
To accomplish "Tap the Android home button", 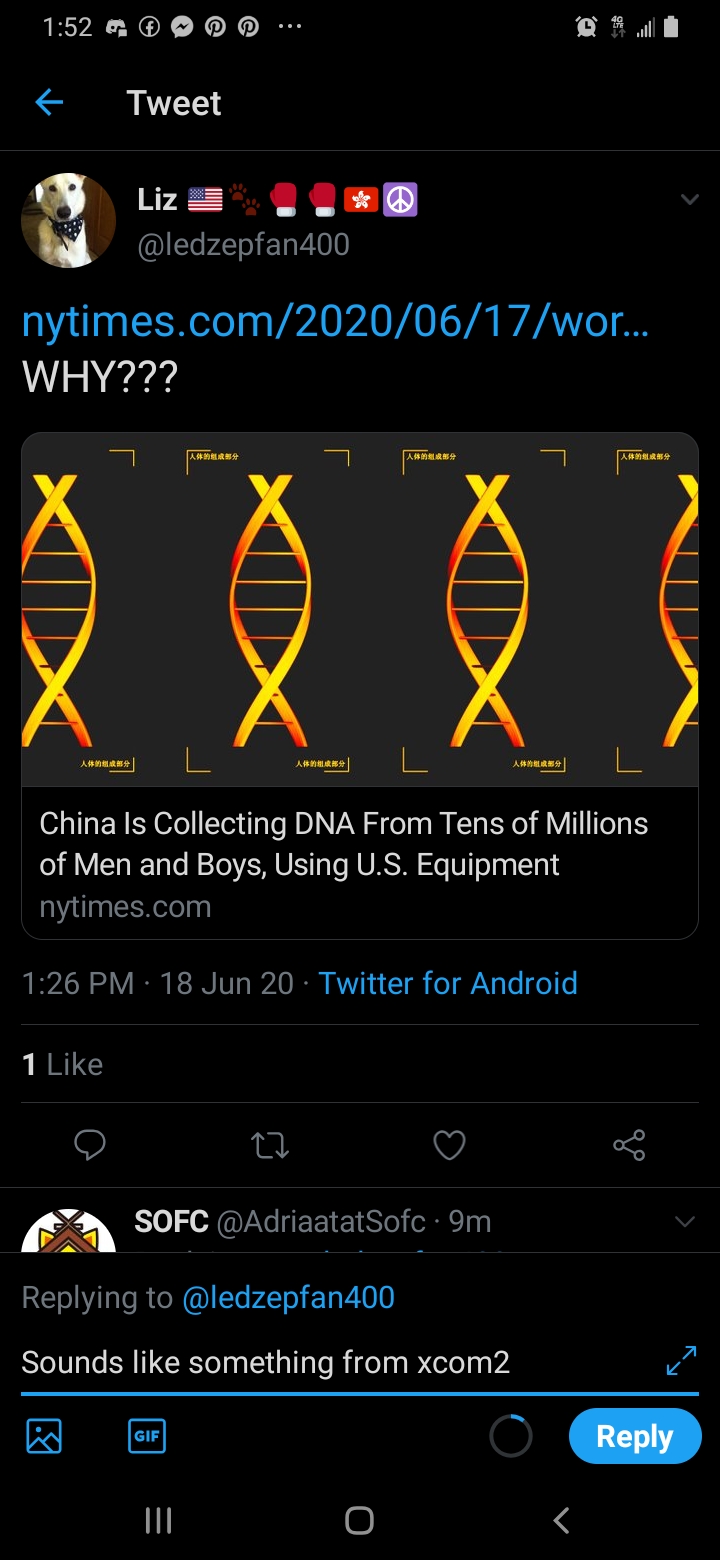I will click(359, 1521).
